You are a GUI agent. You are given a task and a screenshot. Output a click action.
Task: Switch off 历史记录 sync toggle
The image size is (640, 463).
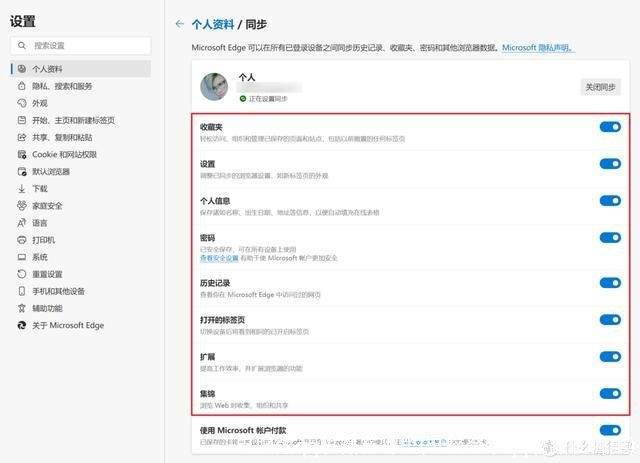click(x=610, y=283)
